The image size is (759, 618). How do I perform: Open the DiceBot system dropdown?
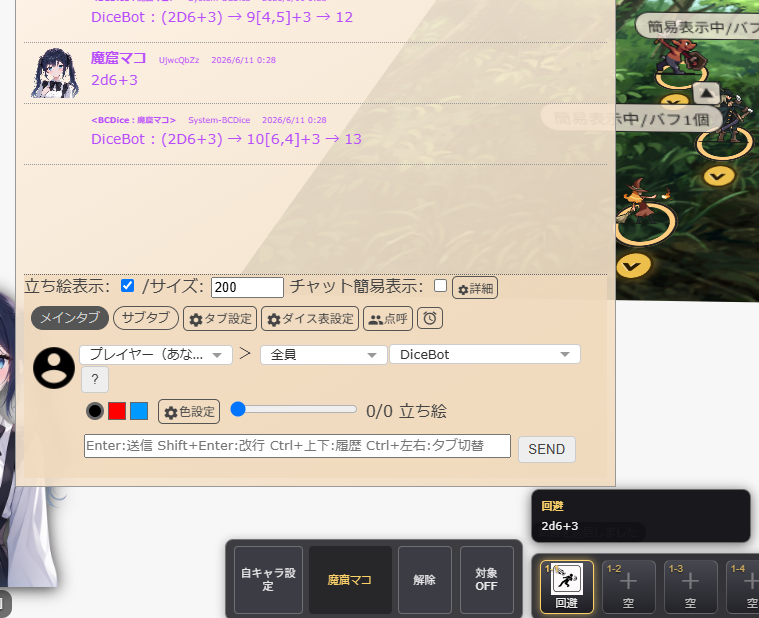point(485,355)
